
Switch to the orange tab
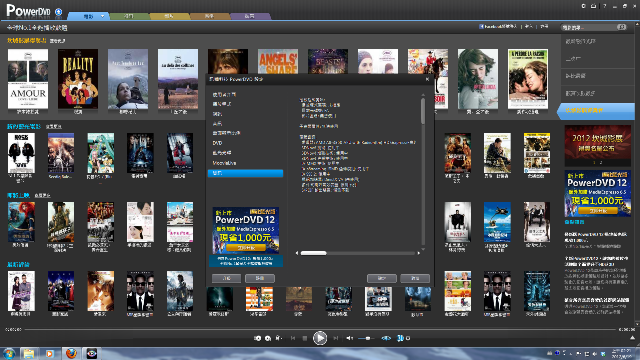[x=209, y=16]
